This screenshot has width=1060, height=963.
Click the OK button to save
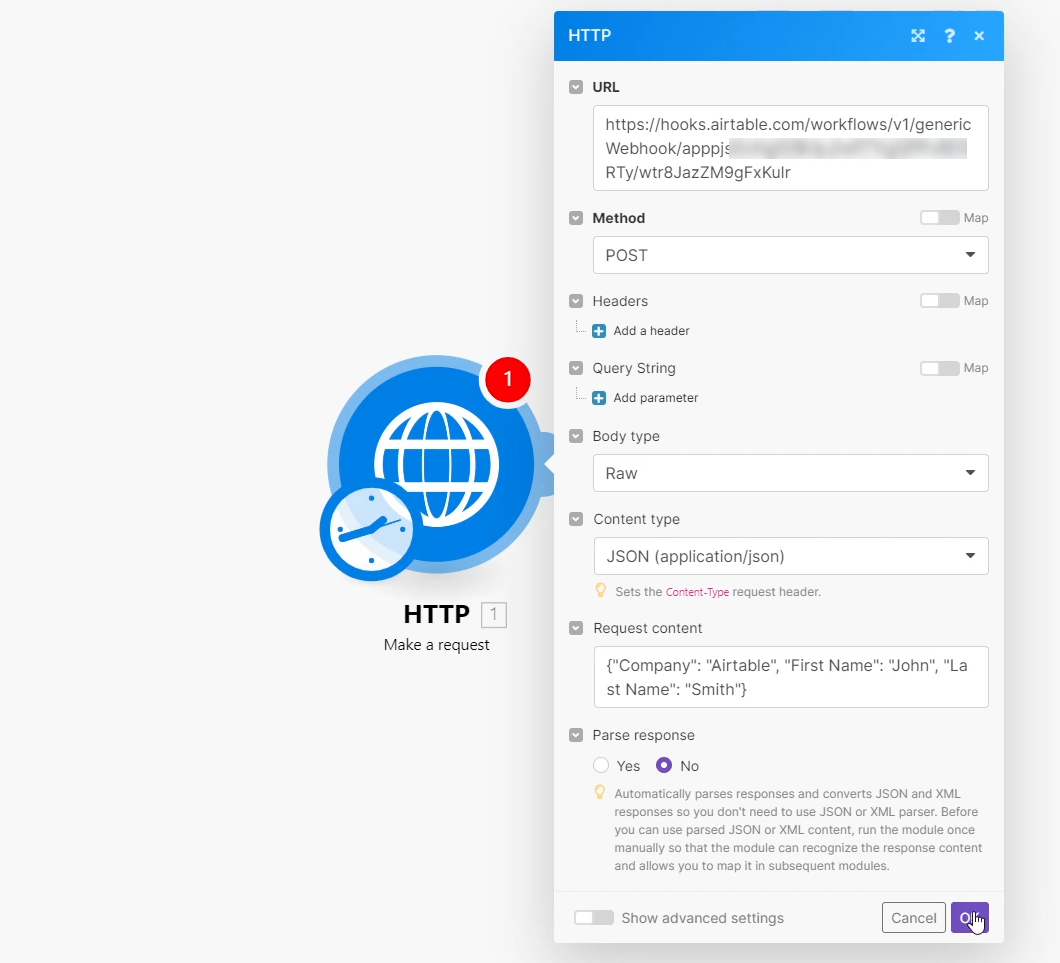coord(970,917)
